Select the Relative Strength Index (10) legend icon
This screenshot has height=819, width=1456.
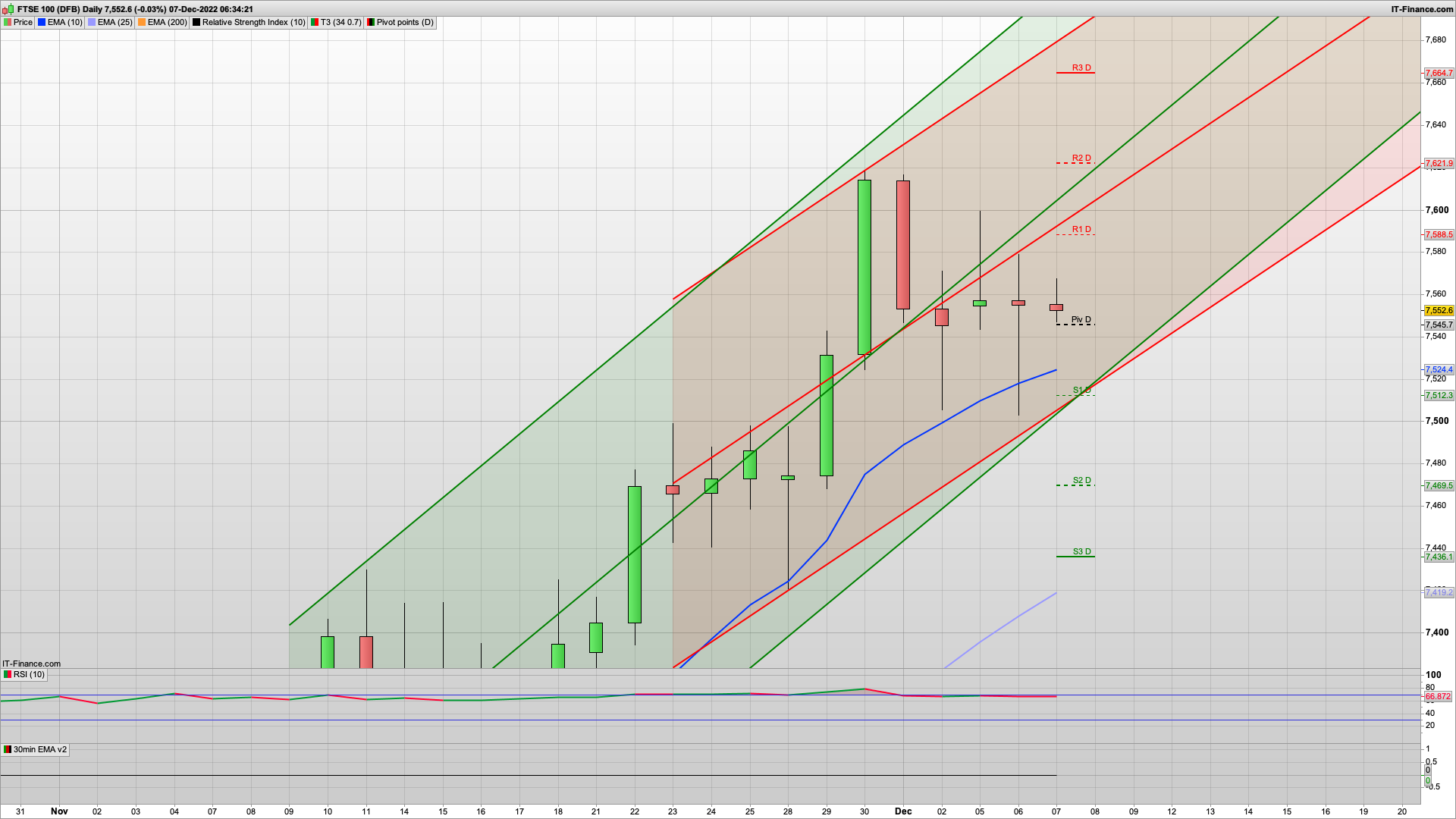point(196,22)
